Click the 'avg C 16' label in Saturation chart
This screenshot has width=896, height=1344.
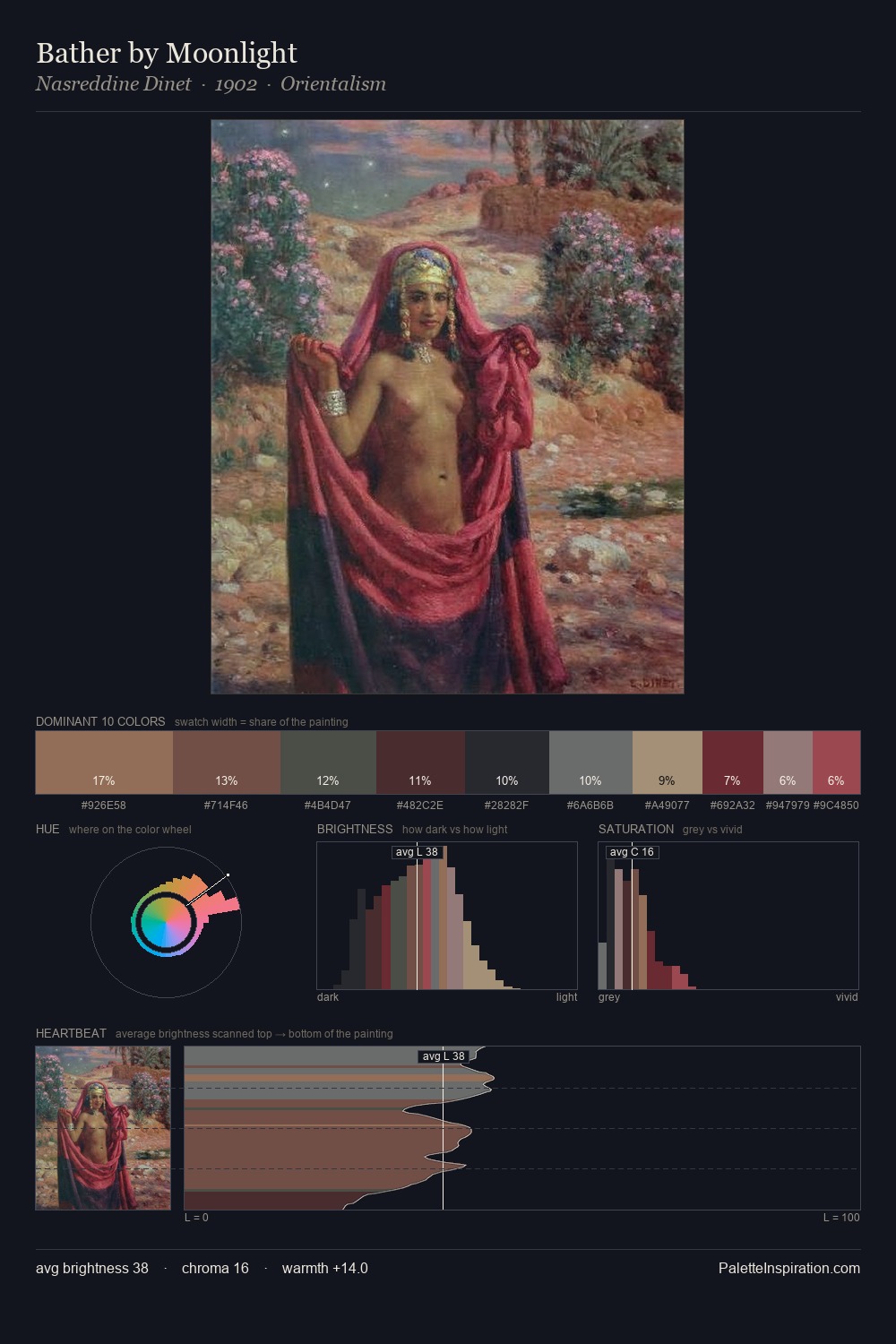point(632,852)
